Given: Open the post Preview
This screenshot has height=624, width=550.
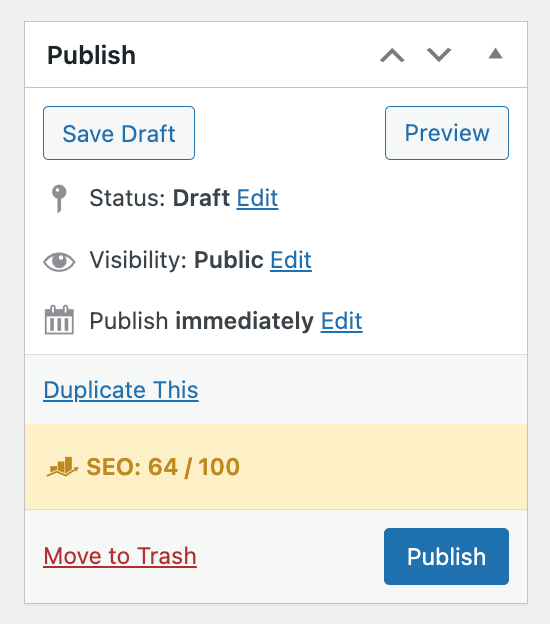Looking at the screenshot, I should click(x=447, y=133).
